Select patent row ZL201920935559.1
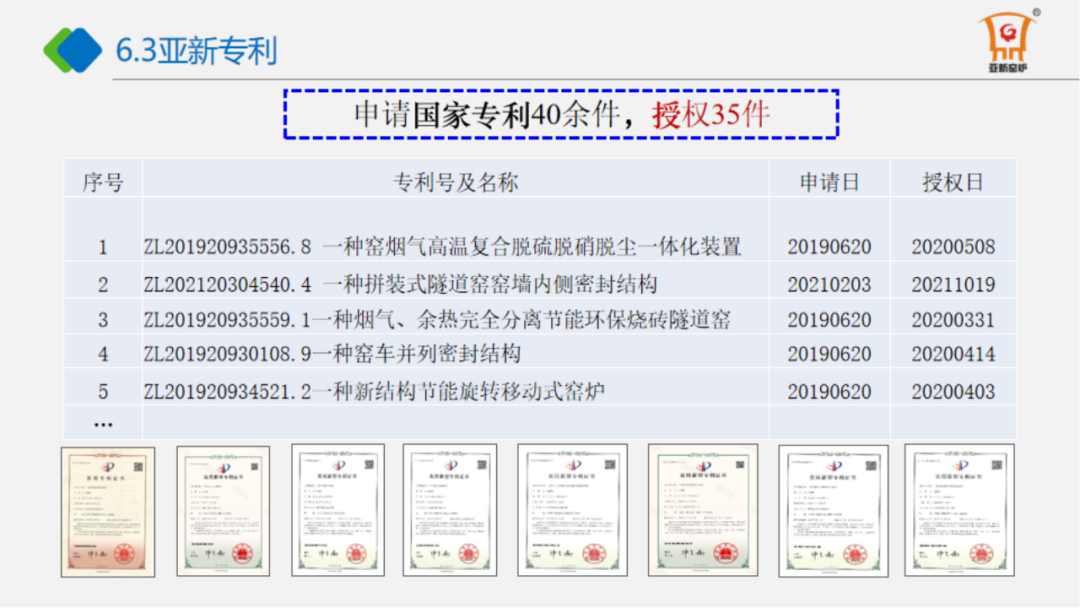1080x608 pixels. point(437,320)
